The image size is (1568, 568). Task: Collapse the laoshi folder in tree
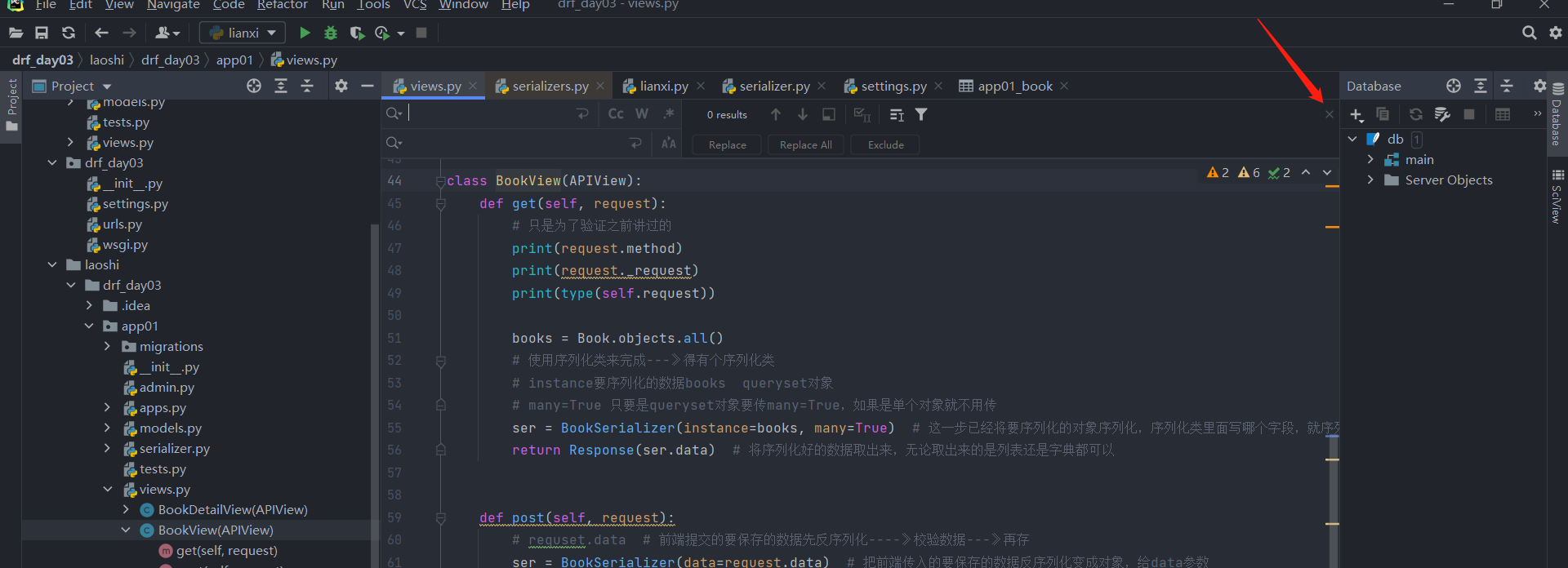tap(52, 264)
